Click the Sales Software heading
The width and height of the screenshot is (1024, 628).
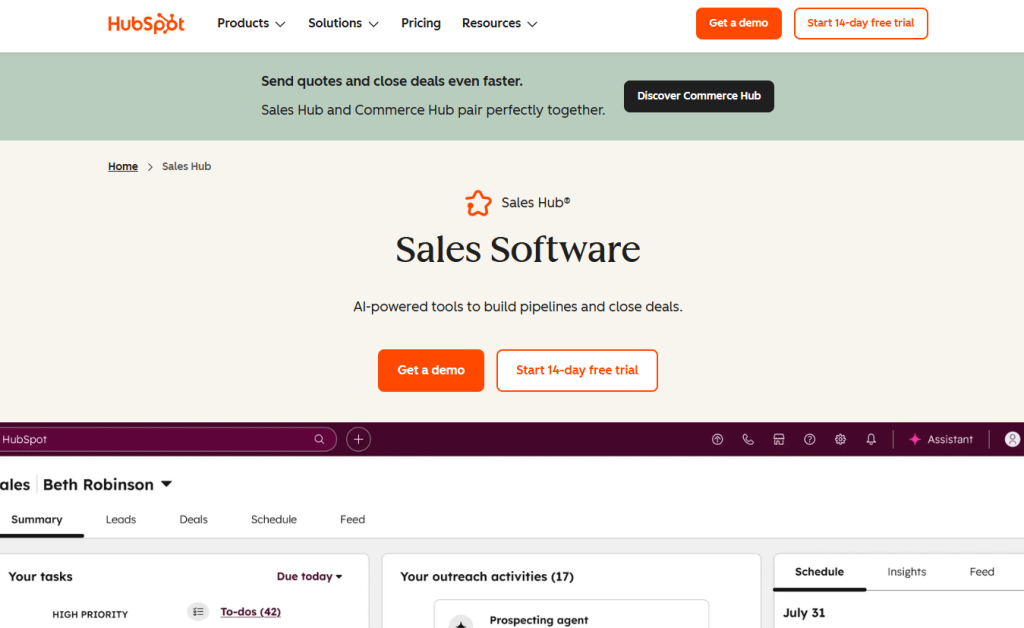tap(518, 249)
